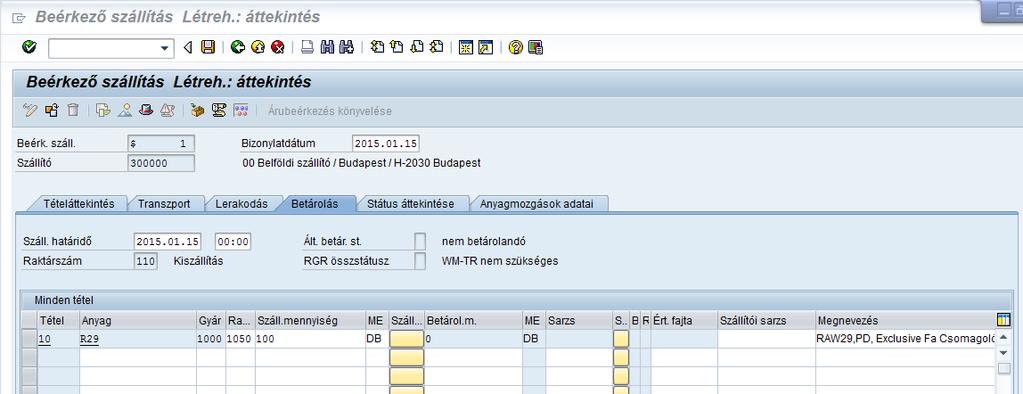Click the Megnevezés RAW29,PD description cell
The width and height of the screenshot is (1023, 394).
click(x=906, y=339)
